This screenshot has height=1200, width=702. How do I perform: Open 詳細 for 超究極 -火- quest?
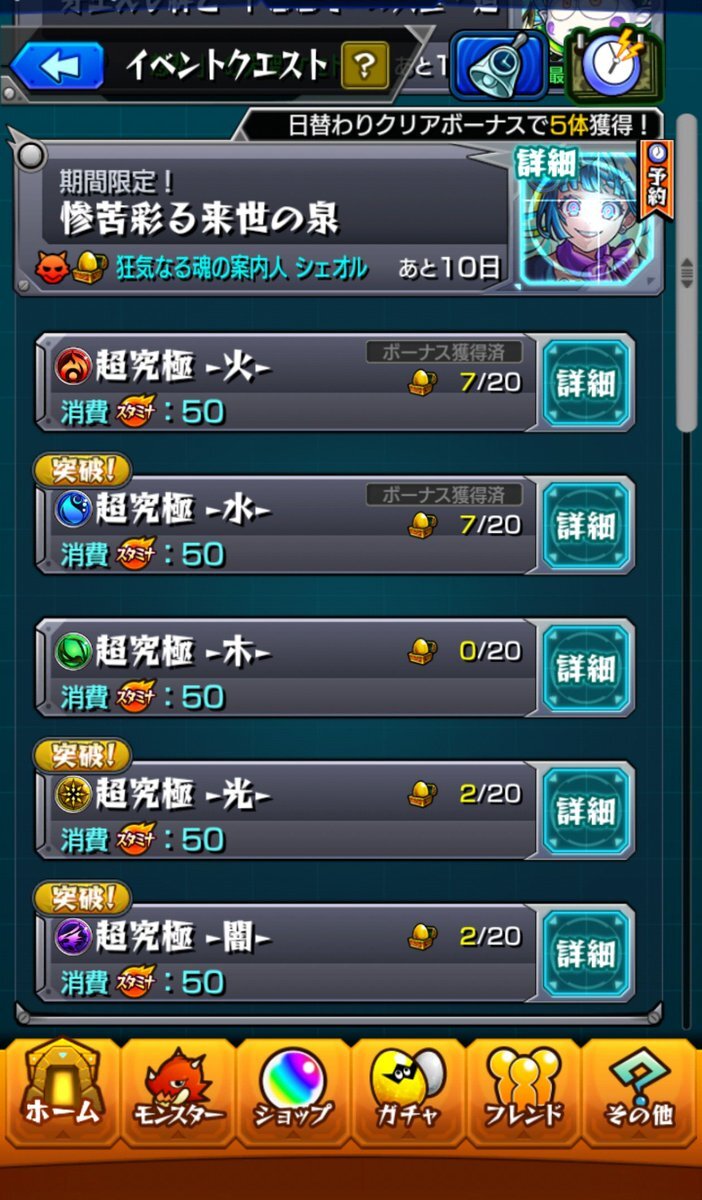pos(585,383)
